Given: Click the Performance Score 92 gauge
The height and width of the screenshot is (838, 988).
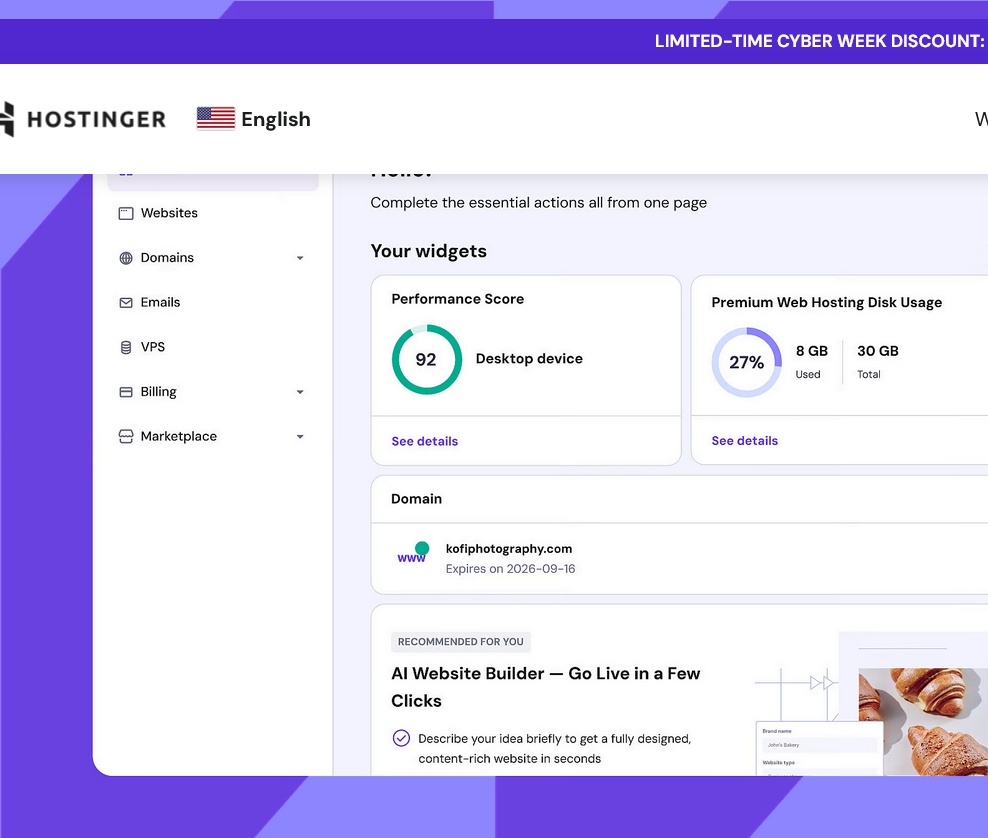Looking at the screenshot, I should [x=427, y=359].
